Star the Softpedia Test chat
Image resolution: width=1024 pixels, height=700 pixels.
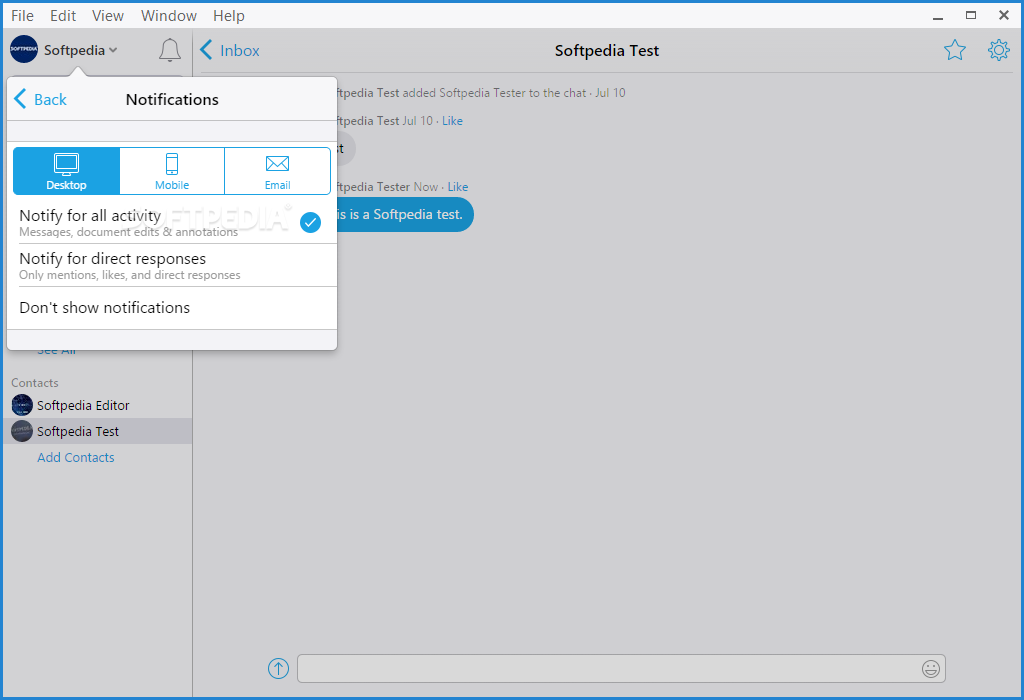click(954, 50)
